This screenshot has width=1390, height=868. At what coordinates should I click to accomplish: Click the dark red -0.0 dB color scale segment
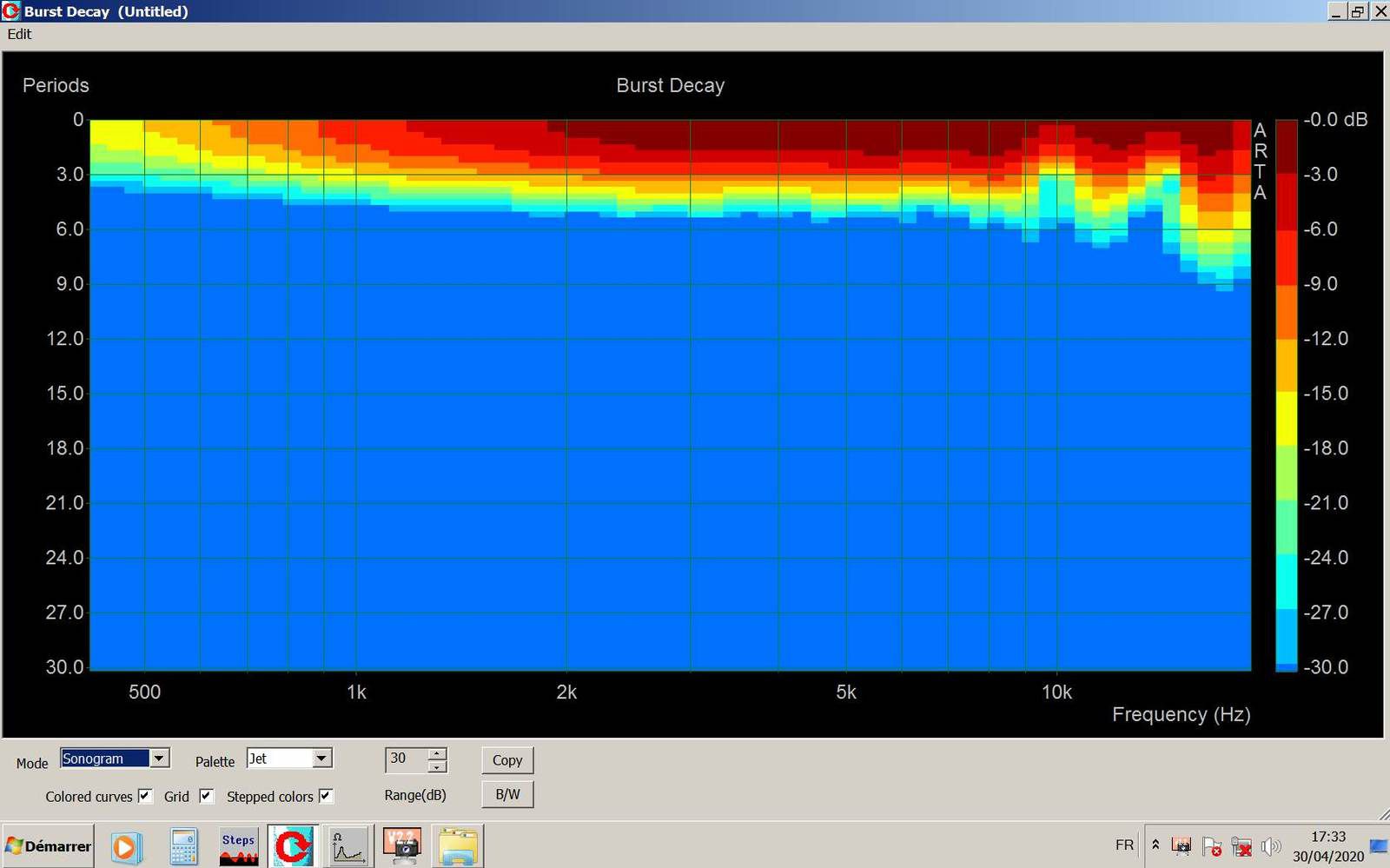1286,146
